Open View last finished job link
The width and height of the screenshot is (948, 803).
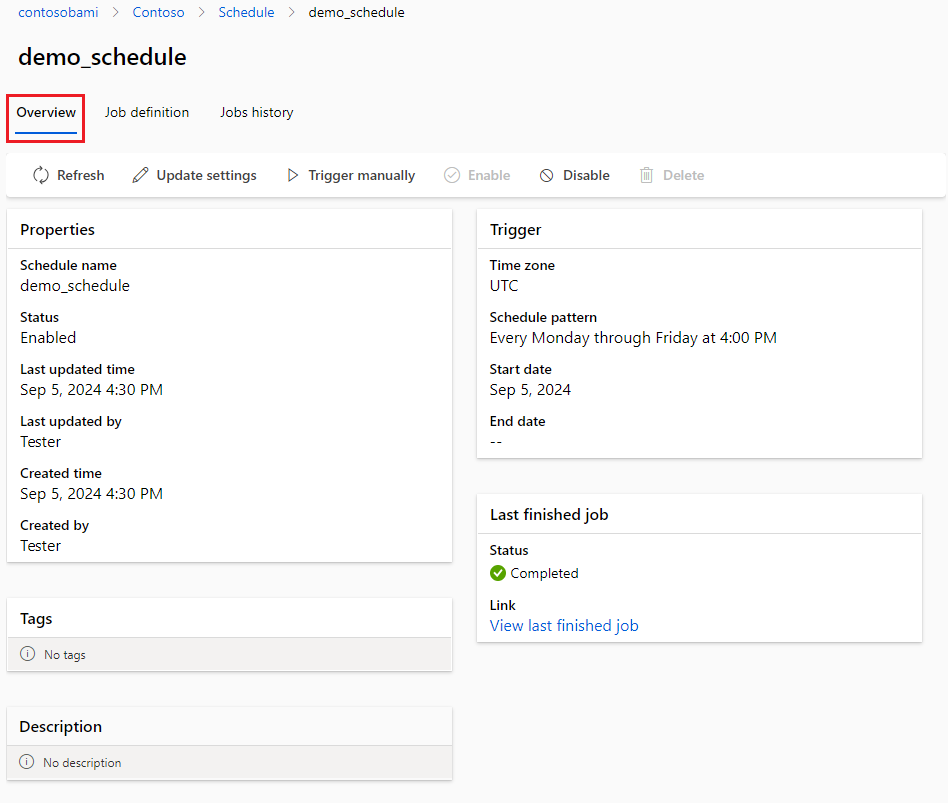[x=564, y=626]
